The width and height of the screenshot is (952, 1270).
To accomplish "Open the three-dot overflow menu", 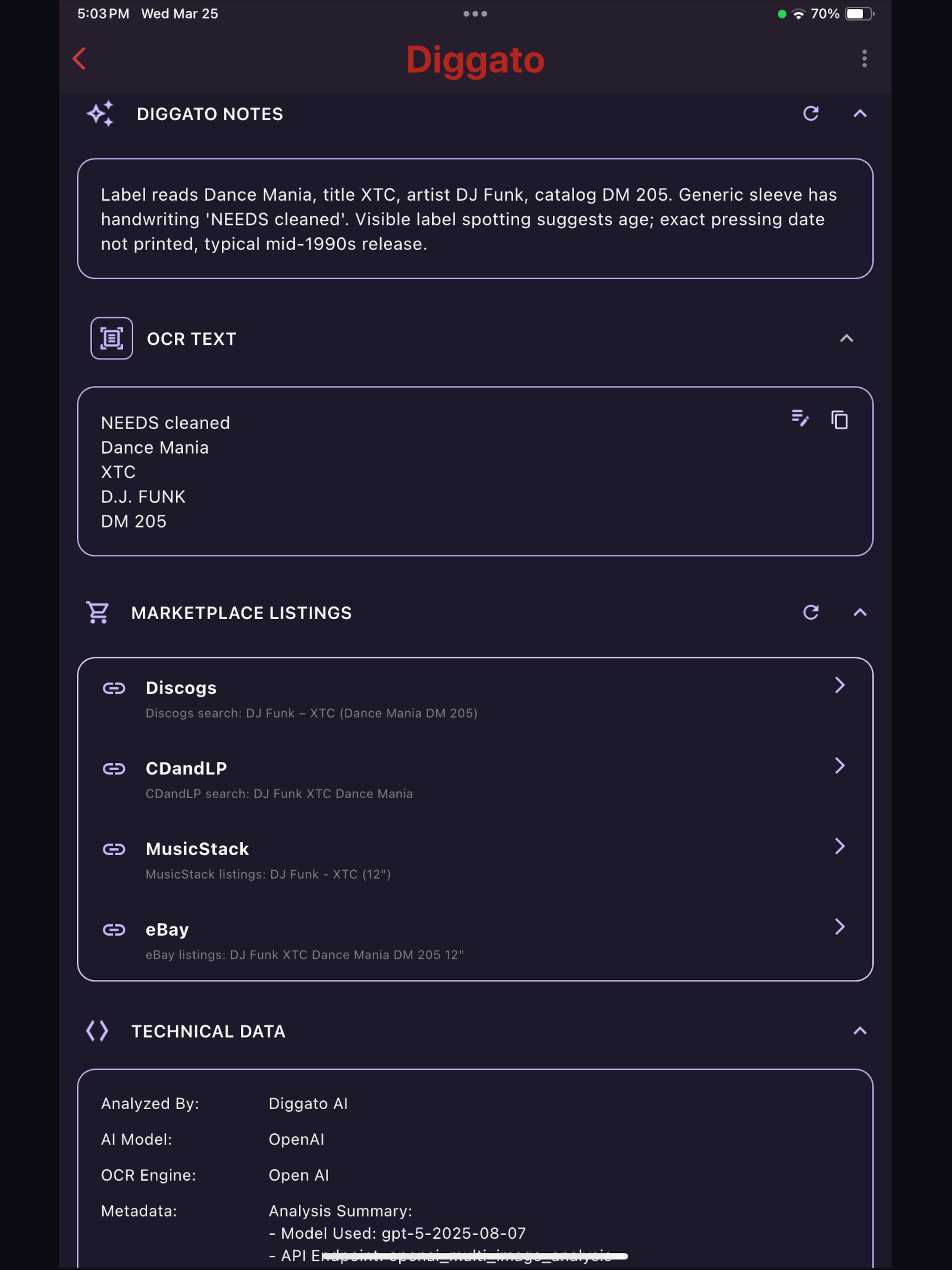I will (864, 59).
